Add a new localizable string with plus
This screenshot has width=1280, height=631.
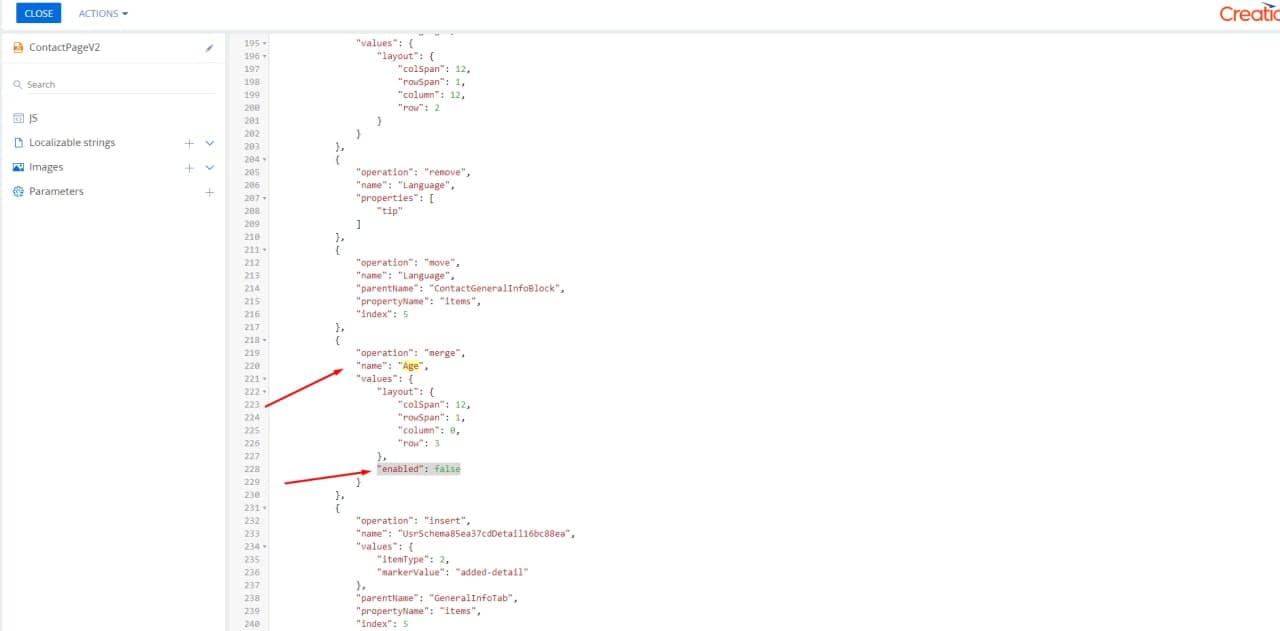[x=189, y=143]
